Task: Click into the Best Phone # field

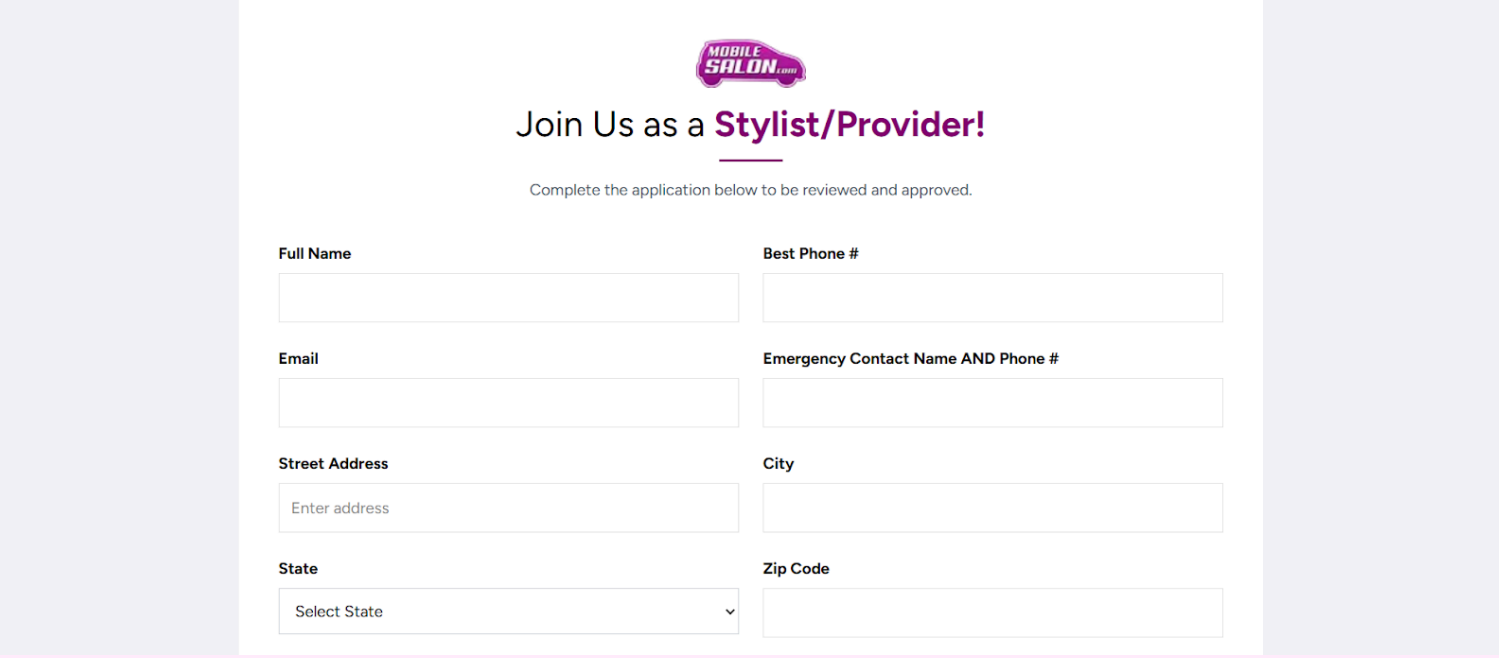Action: (992, 298)
